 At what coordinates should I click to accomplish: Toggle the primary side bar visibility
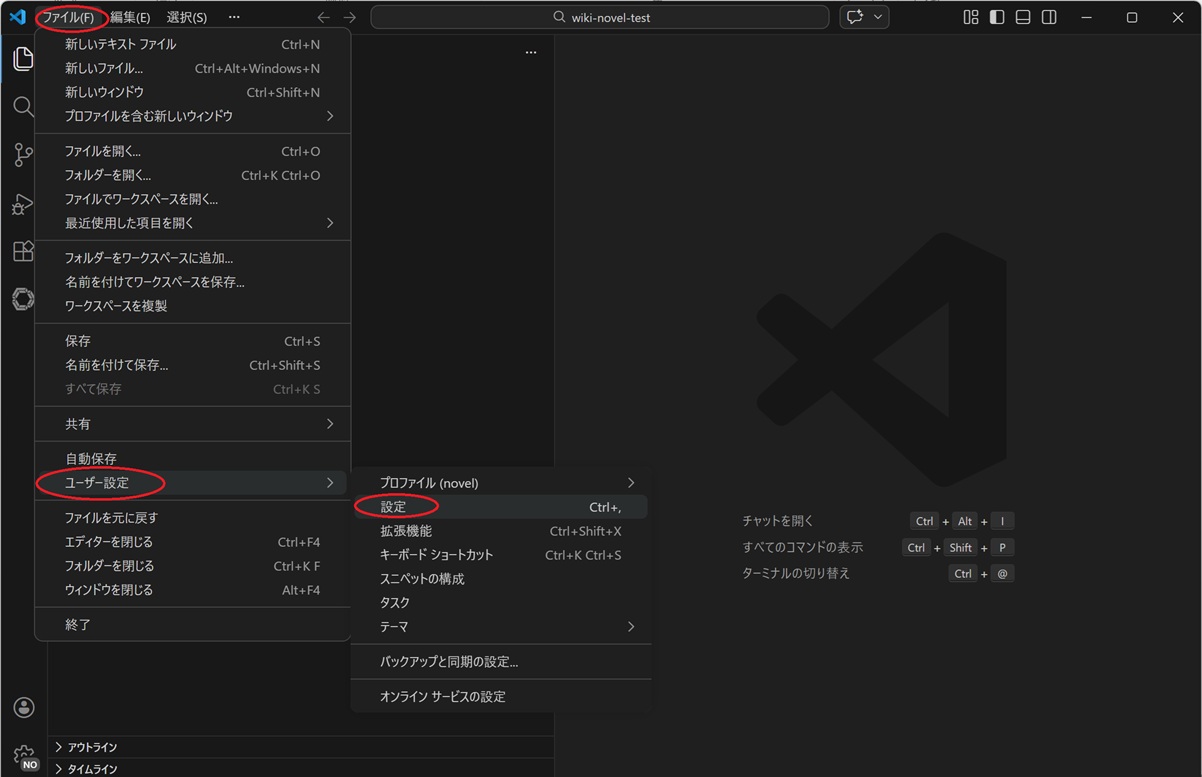point(996,17)
